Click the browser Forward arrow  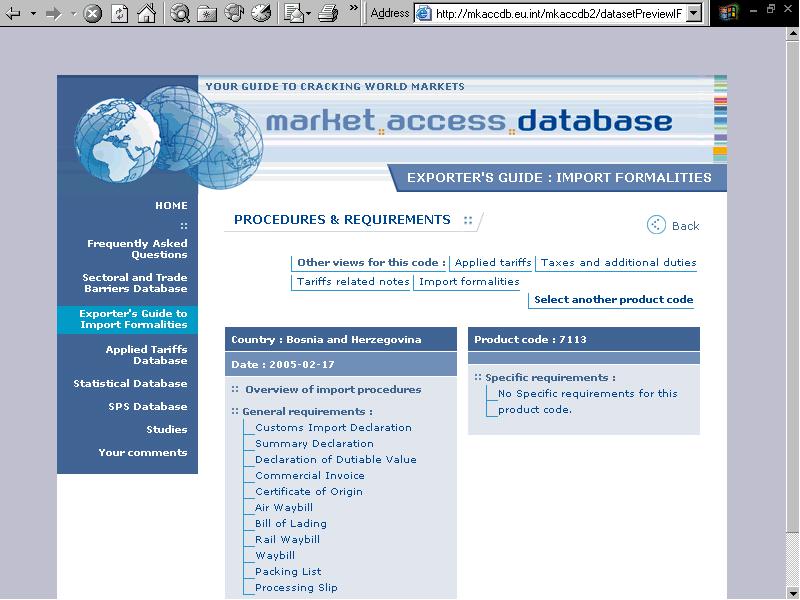54,13
